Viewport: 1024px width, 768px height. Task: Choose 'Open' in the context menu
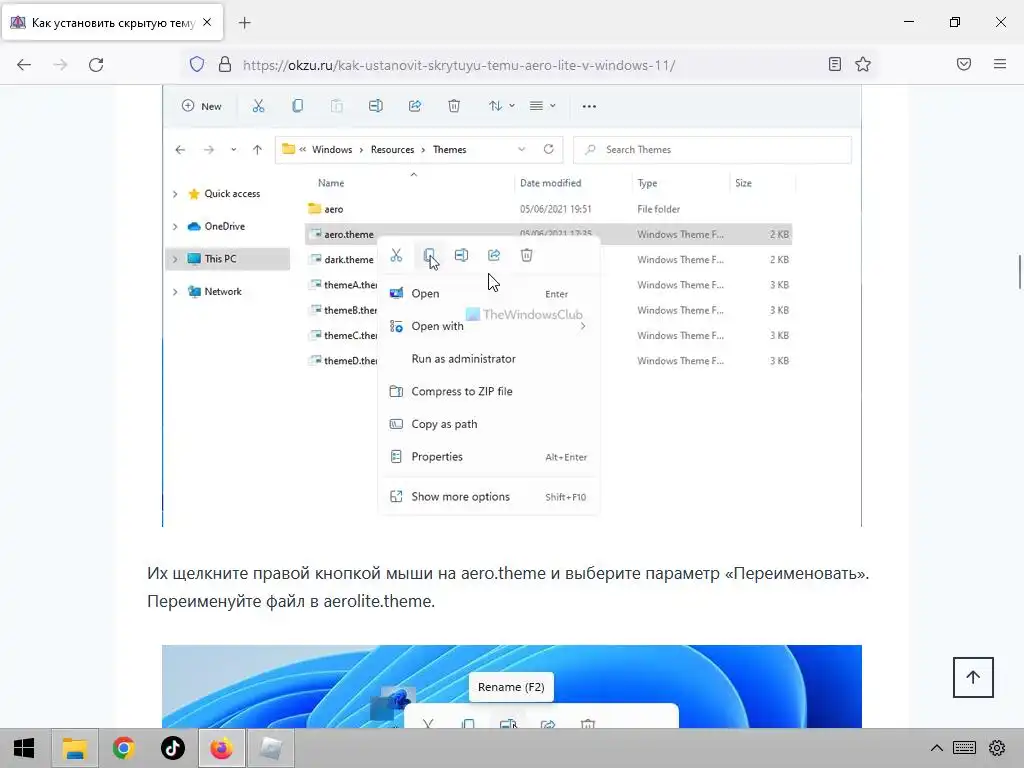488,294
